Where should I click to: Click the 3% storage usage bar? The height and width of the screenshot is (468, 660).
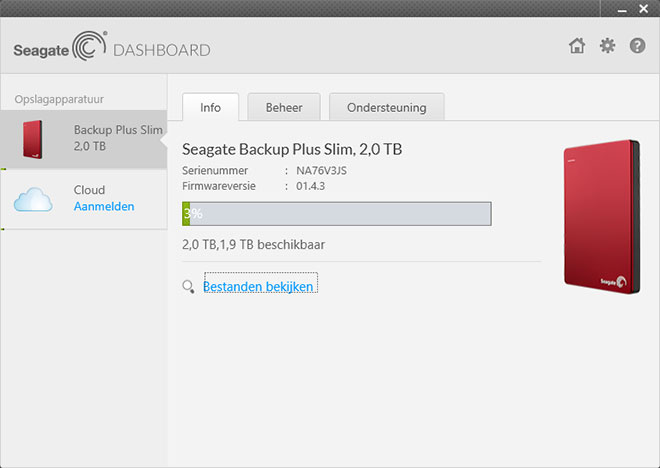(x=336, y=214)
